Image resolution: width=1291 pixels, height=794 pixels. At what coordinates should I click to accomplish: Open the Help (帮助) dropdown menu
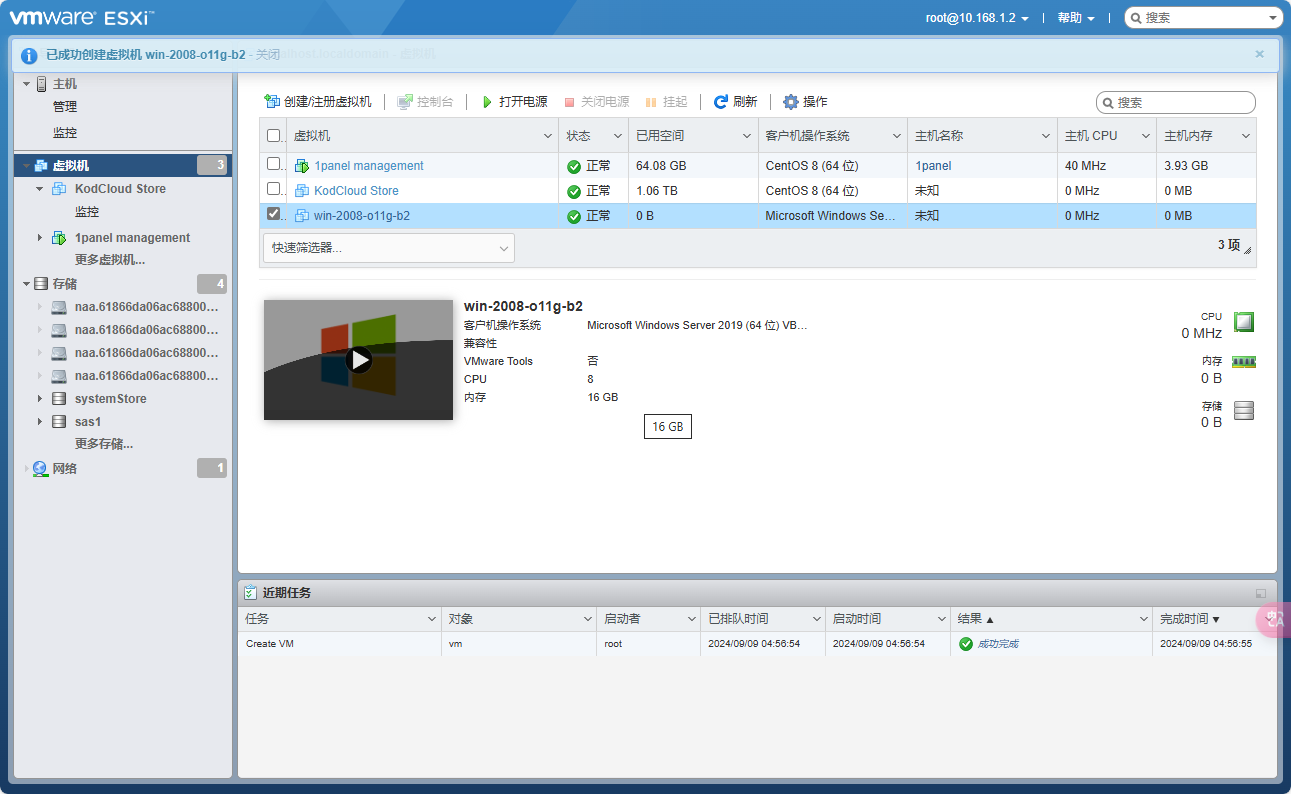(1076, 18)
